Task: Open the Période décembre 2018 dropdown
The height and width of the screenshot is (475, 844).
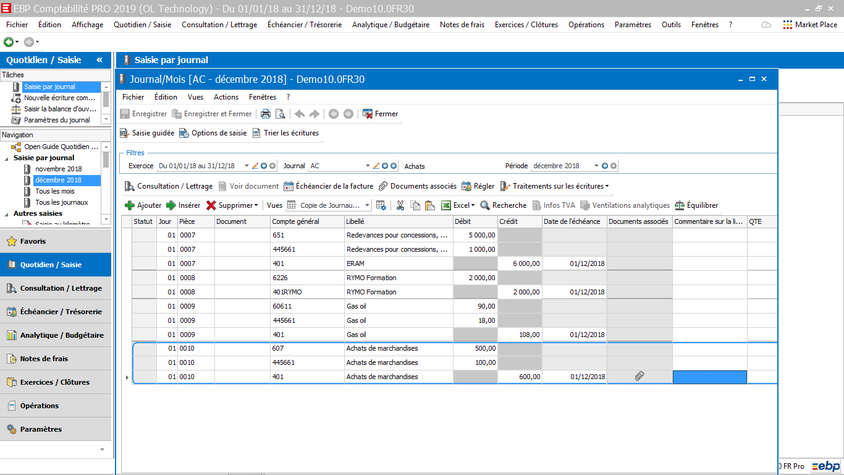Action: coord(596,166)
